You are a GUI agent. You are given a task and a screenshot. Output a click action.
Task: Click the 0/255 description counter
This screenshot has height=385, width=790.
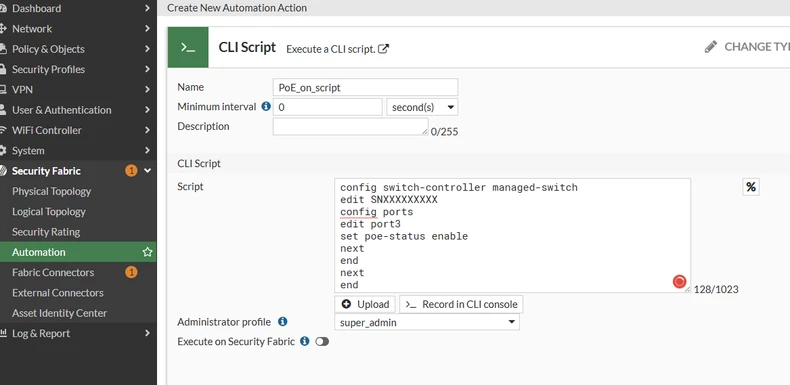click(444, 132)
